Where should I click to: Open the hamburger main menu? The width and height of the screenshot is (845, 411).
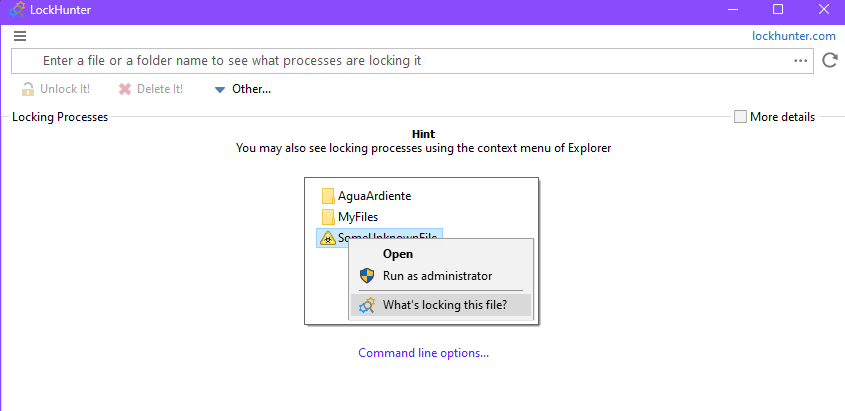click(20, 36)
